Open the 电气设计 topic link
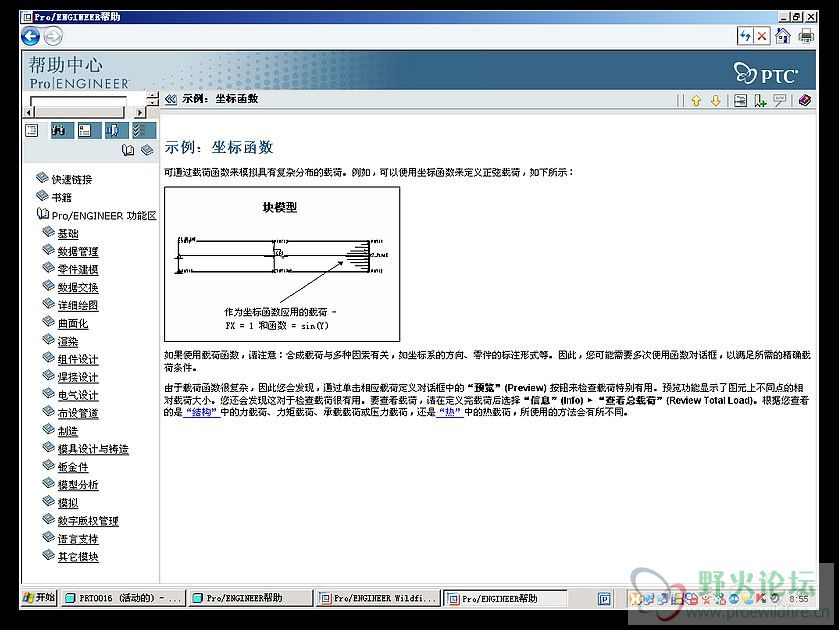The width and height of the screenshot is (839, 630). 78,395
